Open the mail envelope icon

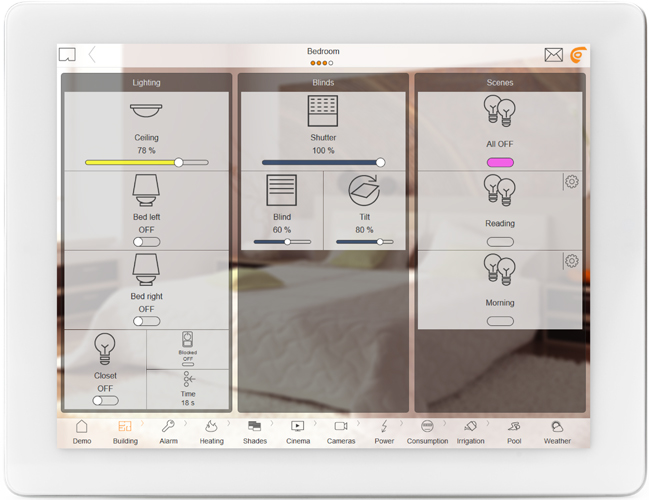553,55
